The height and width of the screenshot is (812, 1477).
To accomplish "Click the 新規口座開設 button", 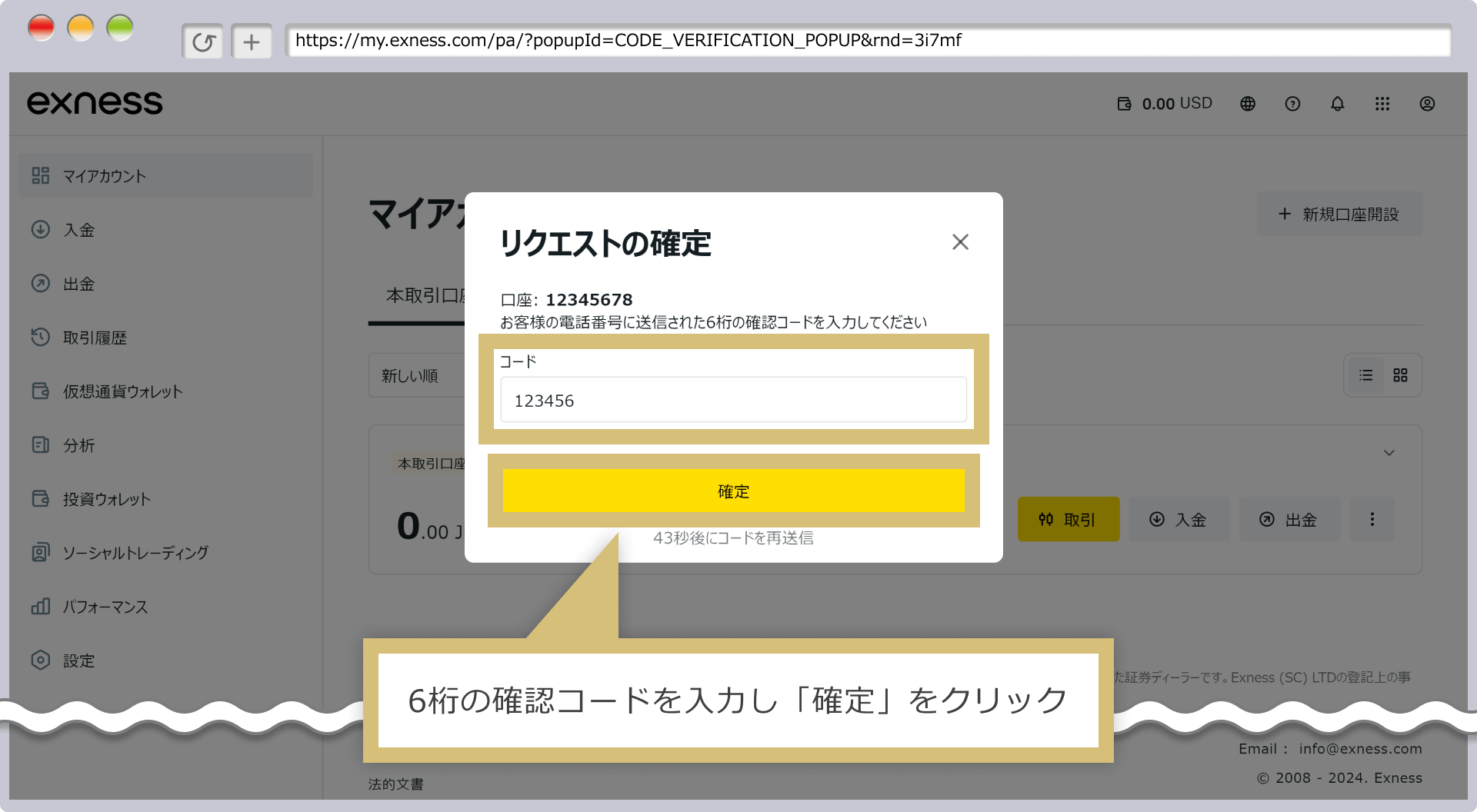I will click(1339, 215).
